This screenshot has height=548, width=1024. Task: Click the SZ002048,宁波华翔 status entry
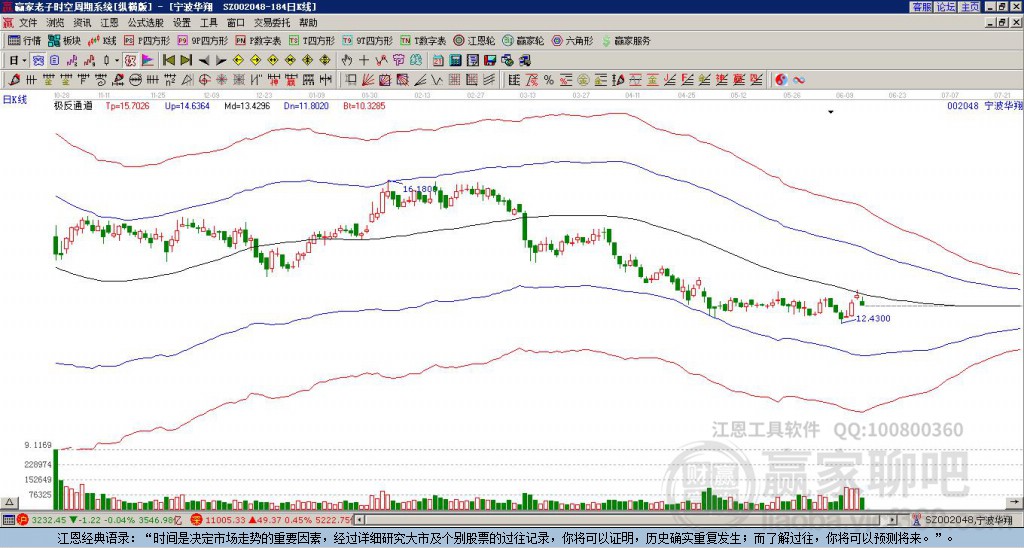(965, 520)
